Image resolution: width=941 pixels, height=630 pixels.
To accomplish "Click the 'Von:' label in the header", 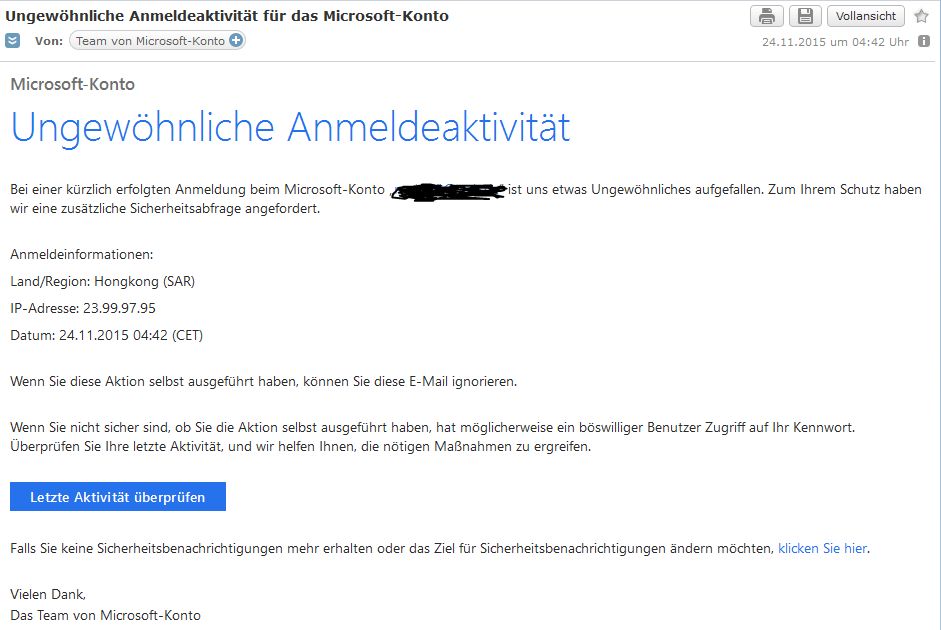I will click(x=49, y=41).
